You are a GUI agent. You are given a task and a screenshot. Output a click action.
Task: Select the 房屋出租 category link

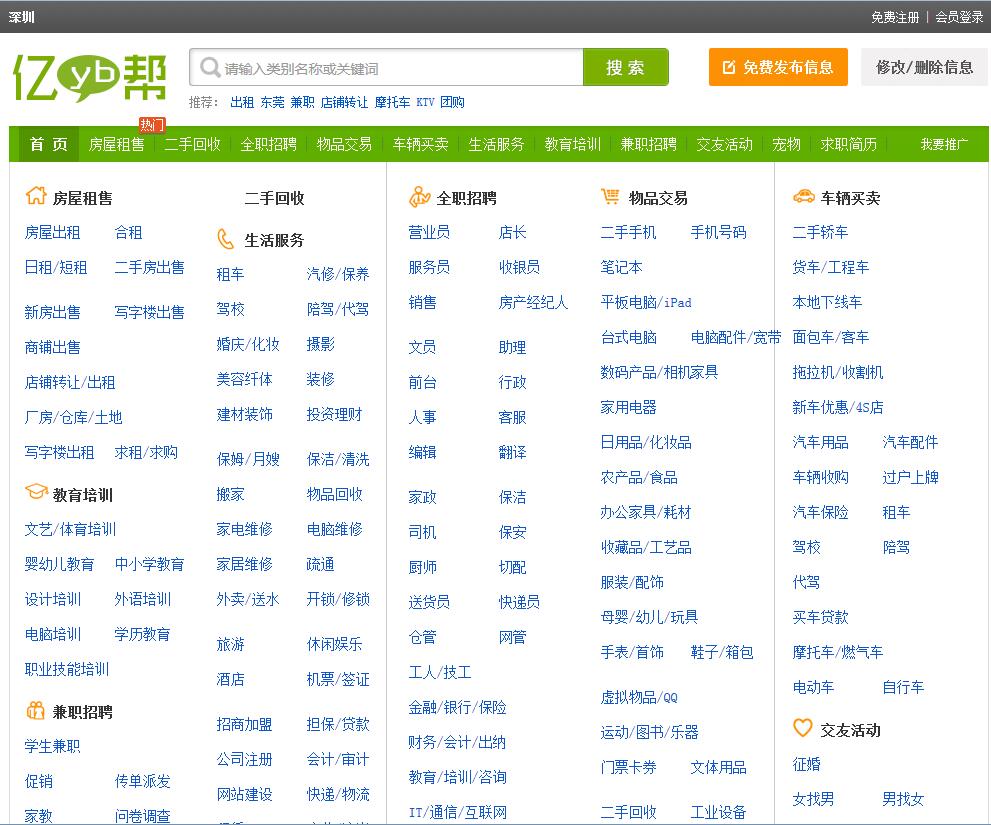[x=52, y=232]
